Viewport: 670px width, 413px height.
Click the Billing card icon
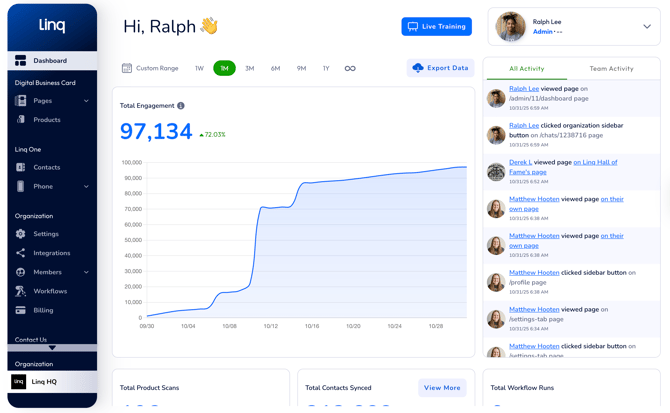[x=21, y=310]
